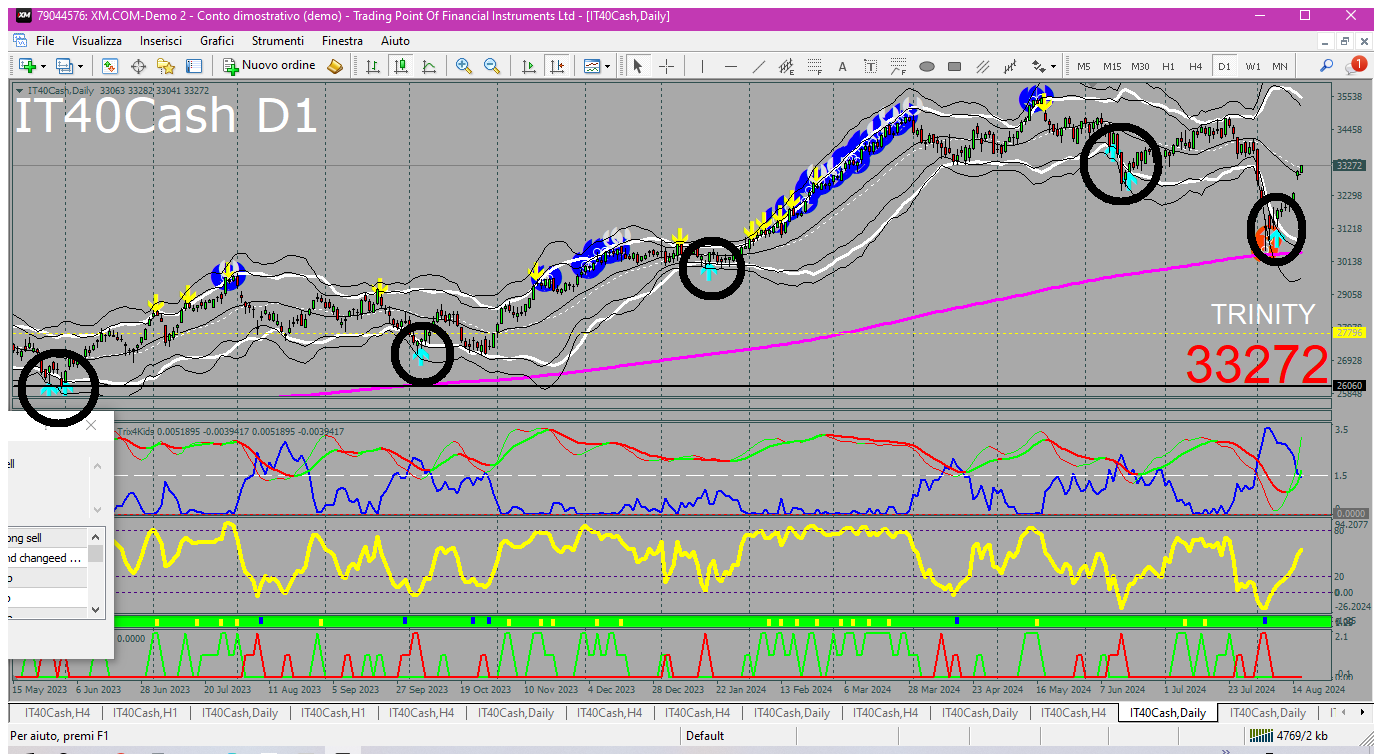Open the MetaEditor book icon

pyautogui.click(x=335, y=66)
